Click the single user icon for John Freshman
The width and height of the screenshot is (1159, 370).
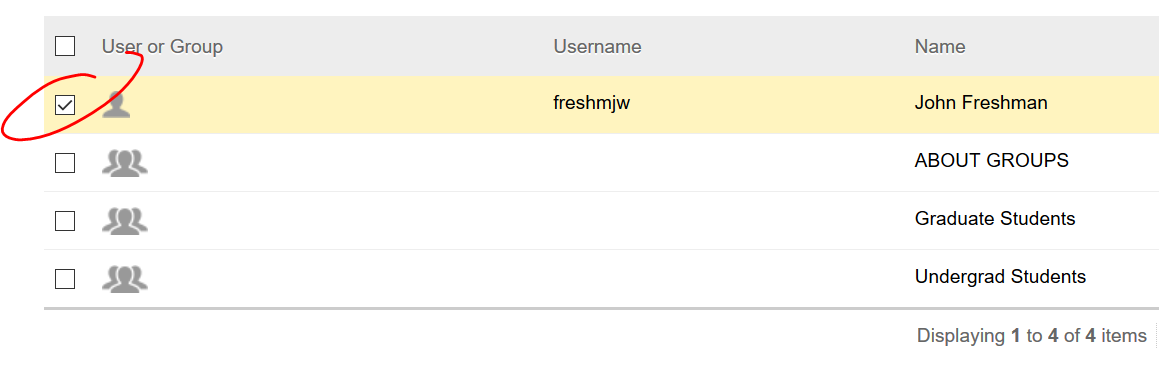[116, 104]
